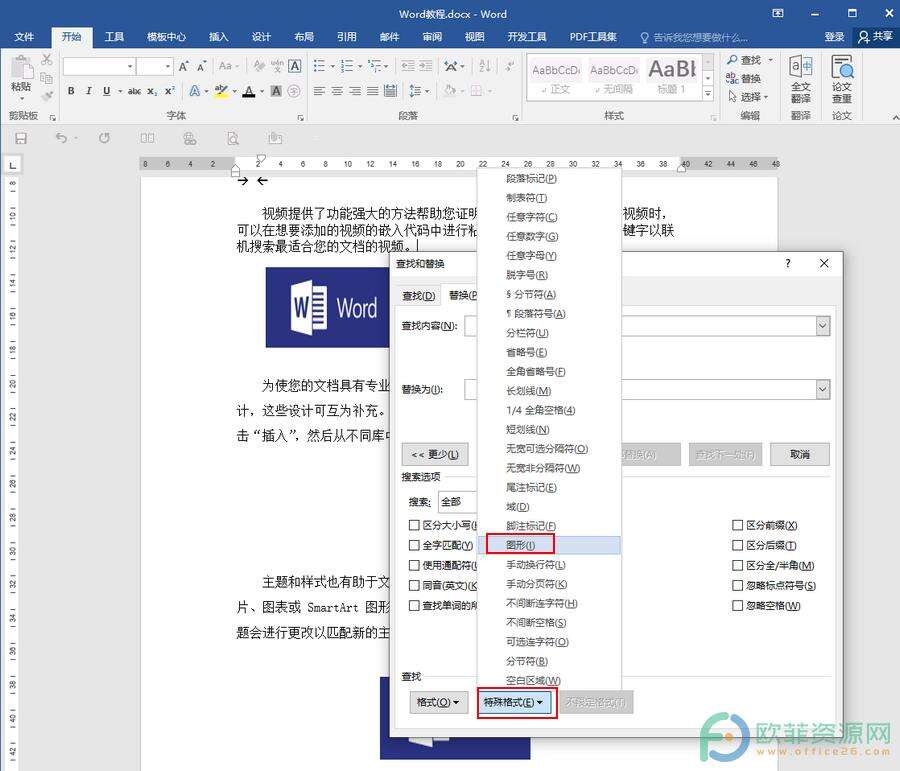Screen dimensions: 900x771
Task: Apply Underline formatting
Action: point(106,91)
